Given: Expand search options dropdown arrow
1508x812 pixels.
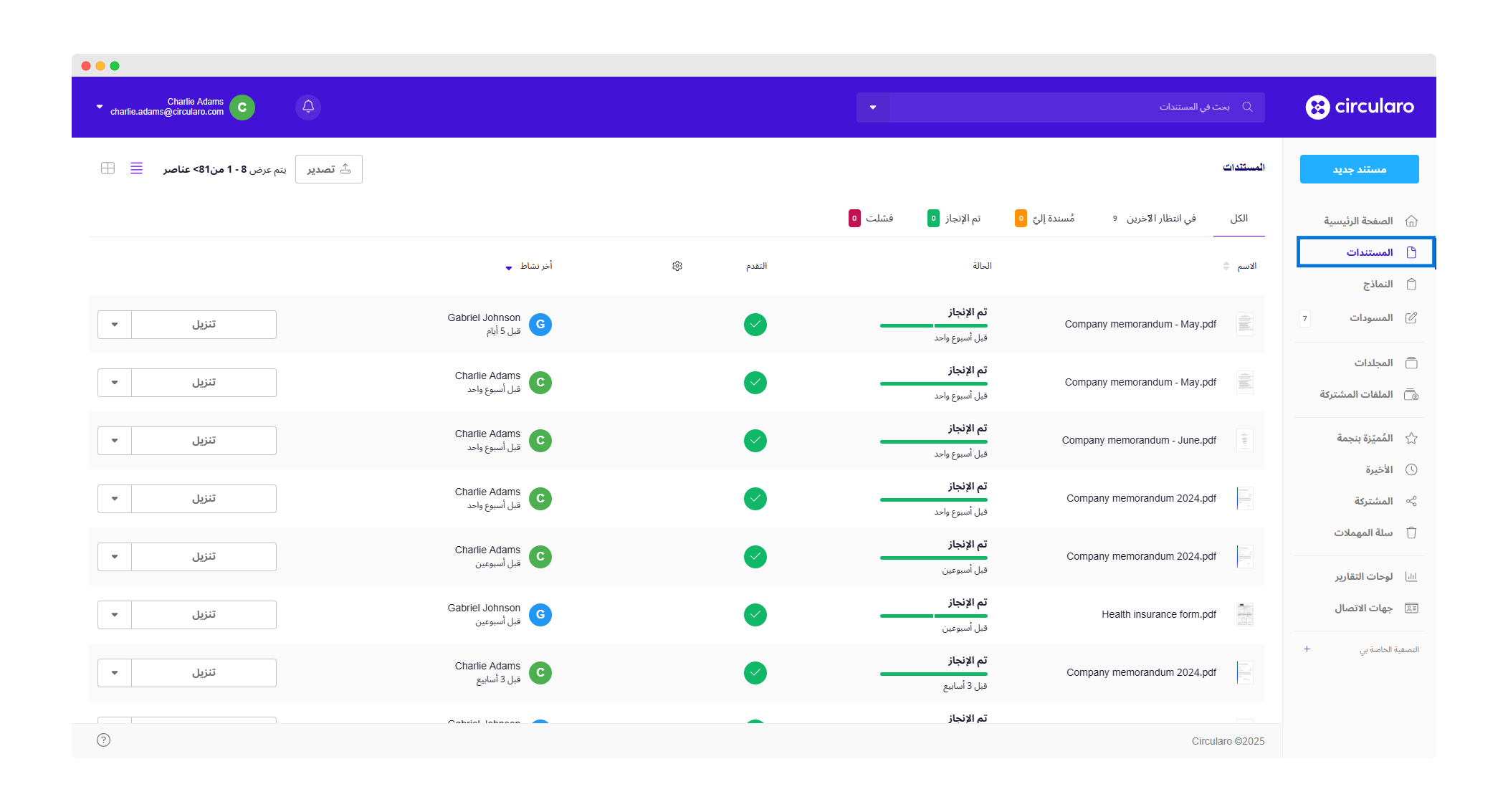Looking at the screenshot, I should (872, 108).
